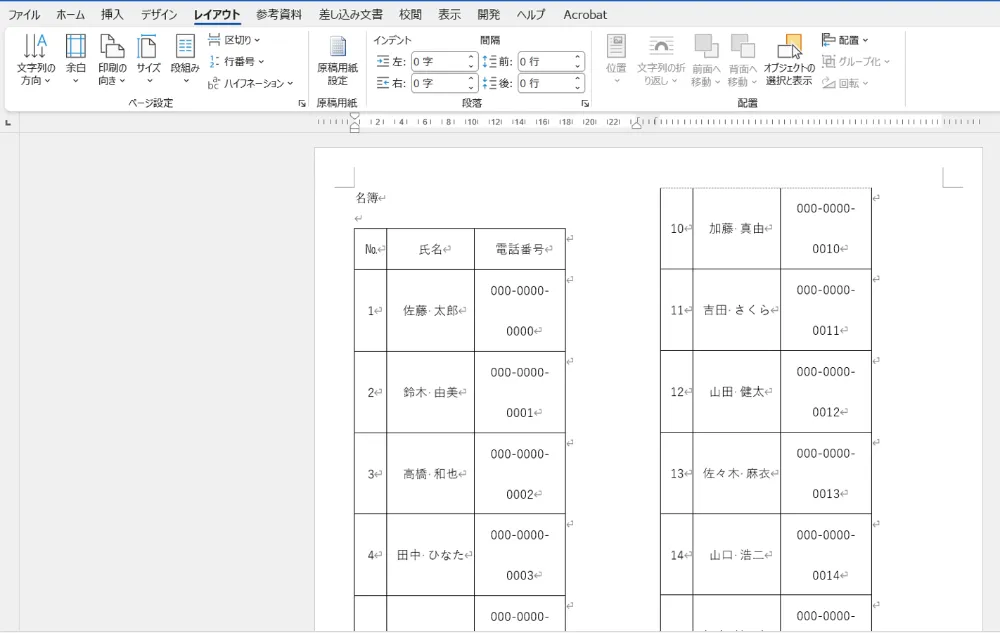
Task: Increase spacing before with spinner
Action: [578, 57]
